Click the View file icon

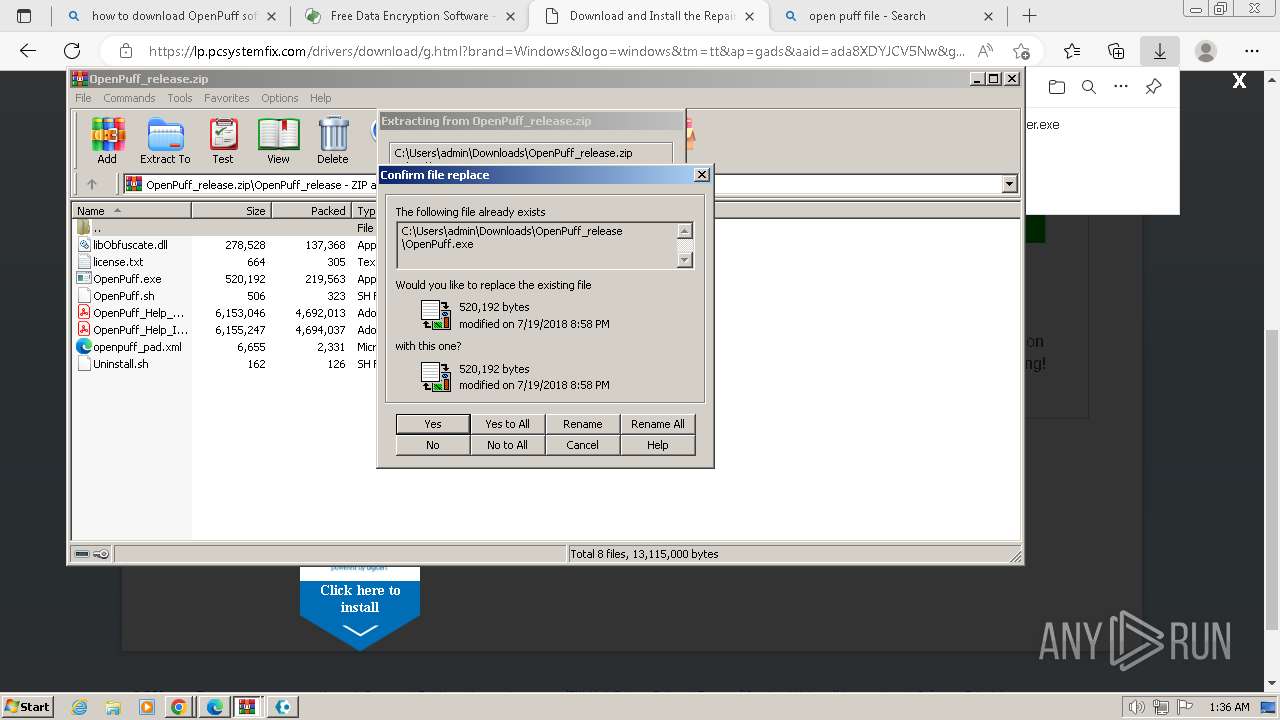(x=278, y=141)
